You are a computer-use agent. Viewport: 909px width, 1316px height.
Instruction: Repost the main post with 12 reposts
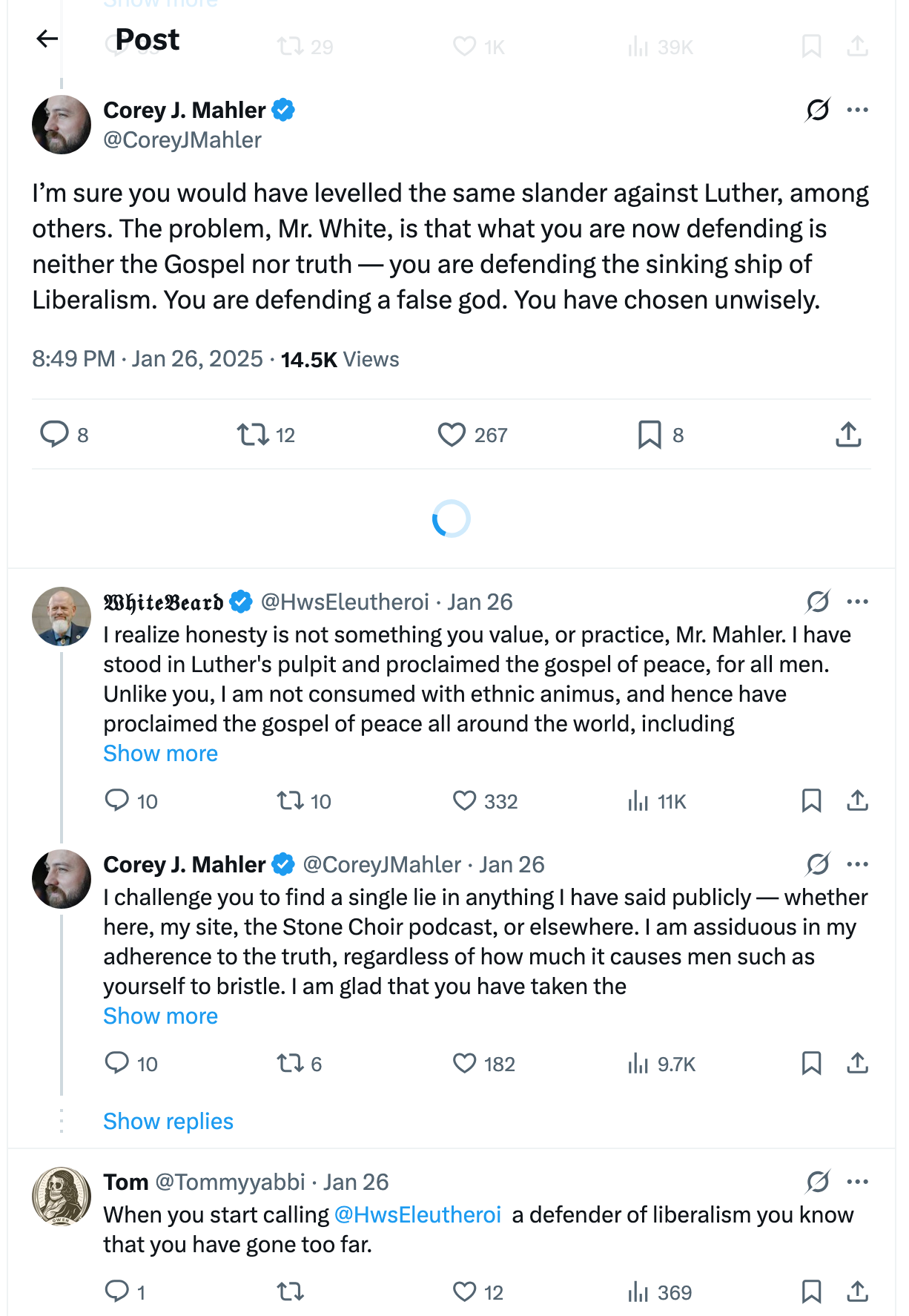point(253,434)
